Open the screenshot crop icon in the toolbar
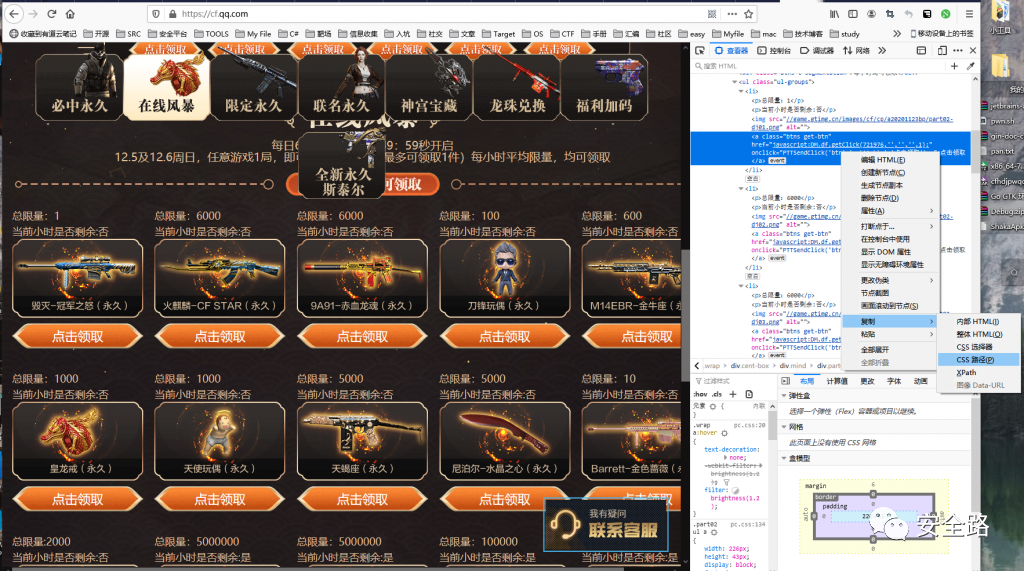The height and width of the screenshot is (571, 1024). pyautogui.click(x=889, y=14)
